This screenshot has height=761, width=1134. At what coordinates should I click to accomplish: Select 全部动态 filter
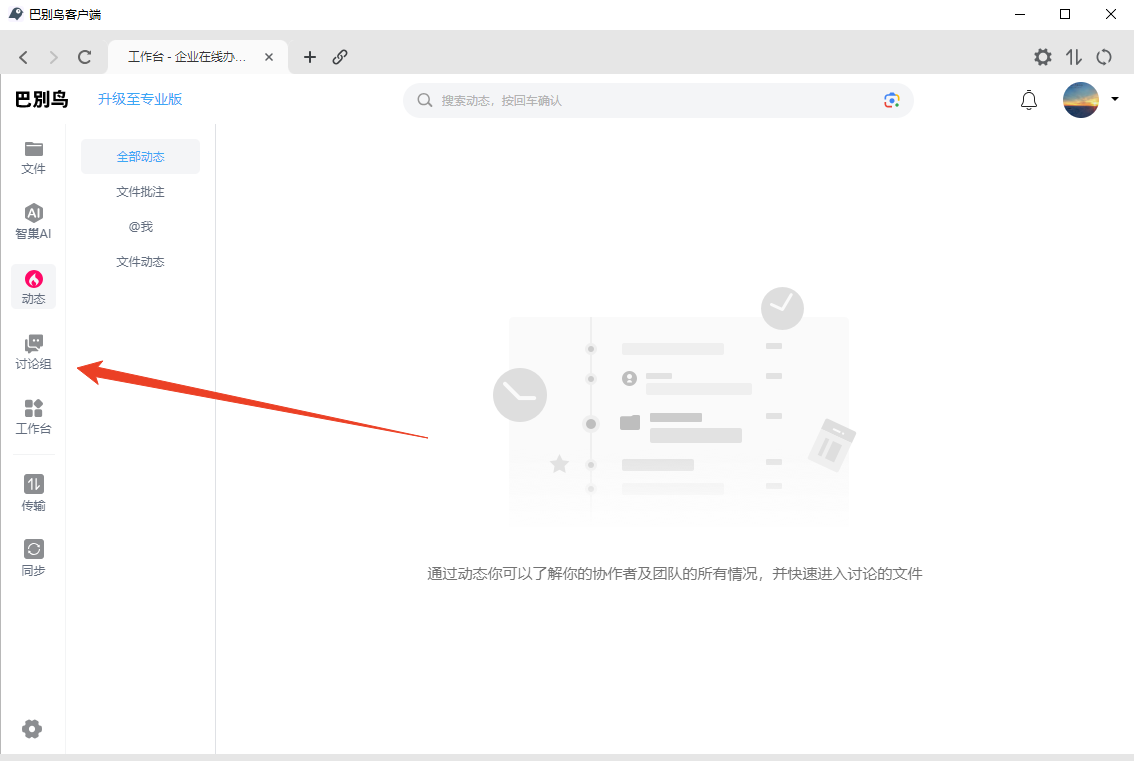pos(140,156)
